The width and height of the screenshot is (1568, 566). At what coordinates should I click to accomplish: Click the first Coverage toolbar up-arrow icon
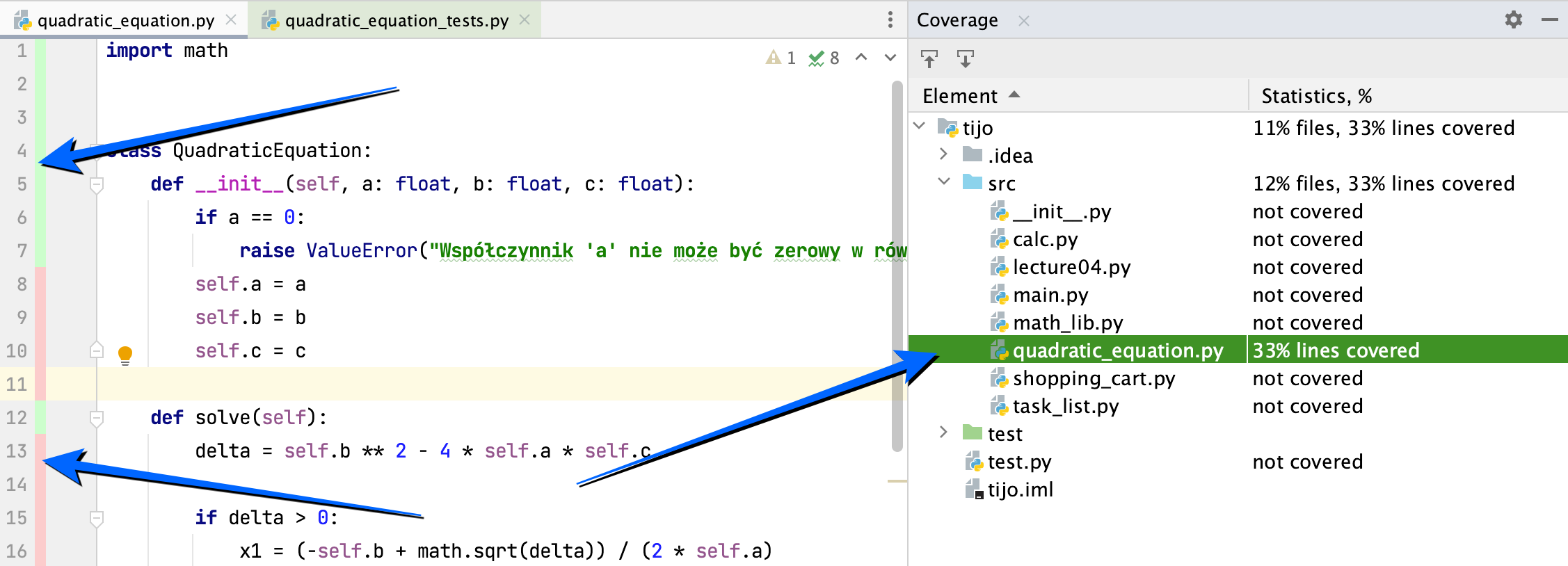[929, 59]
